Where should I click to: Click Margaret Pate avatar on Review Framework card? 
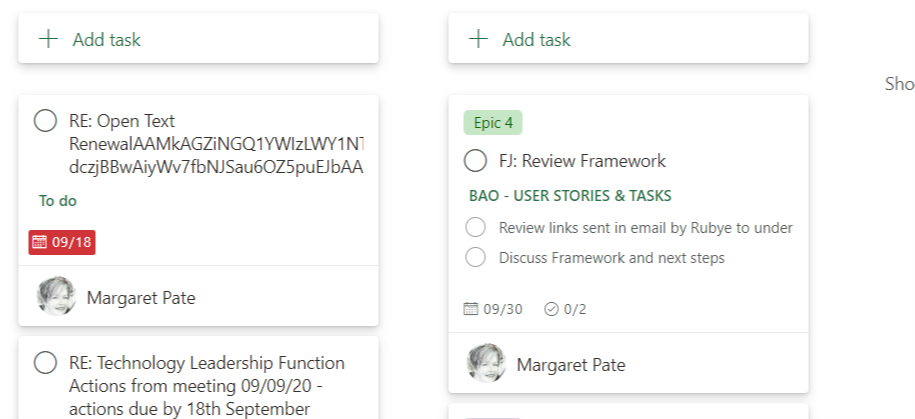[486, 364]
